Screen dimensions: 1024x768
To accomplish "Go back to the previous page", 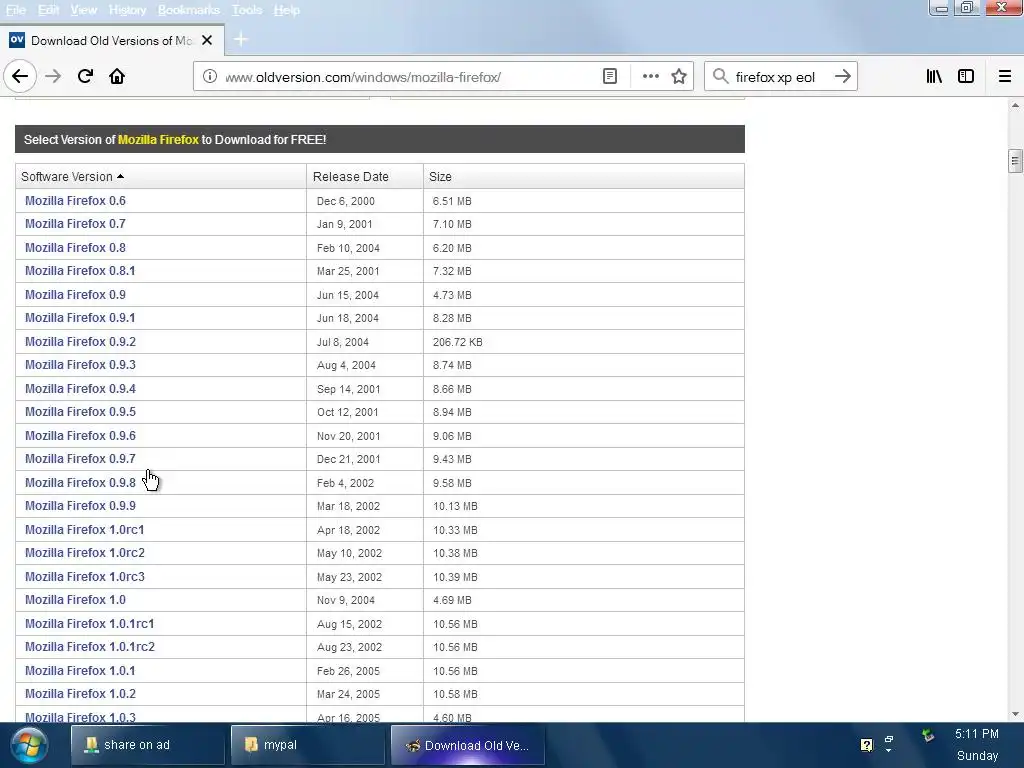I will 20,76.
